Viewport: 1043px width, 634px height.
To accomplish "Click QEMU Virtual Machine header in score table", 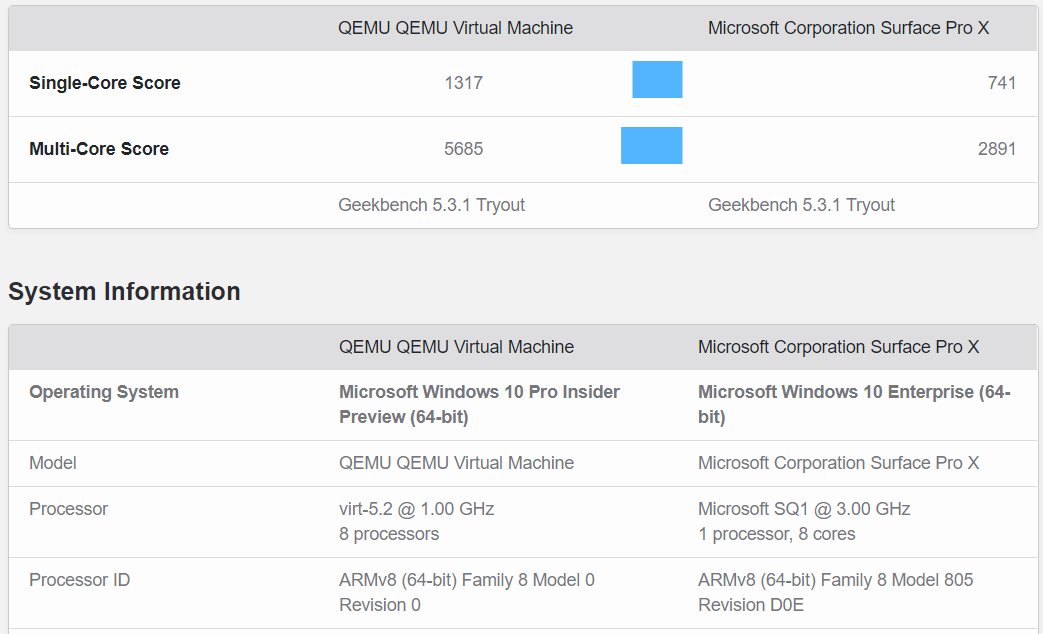I will pos(455,28).
